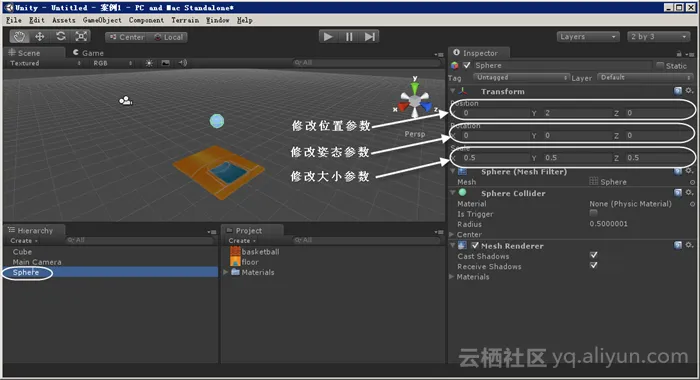Screen dimensions: 700x380
Task: Open the Assets menu
Action: click(x=64, y=20)
